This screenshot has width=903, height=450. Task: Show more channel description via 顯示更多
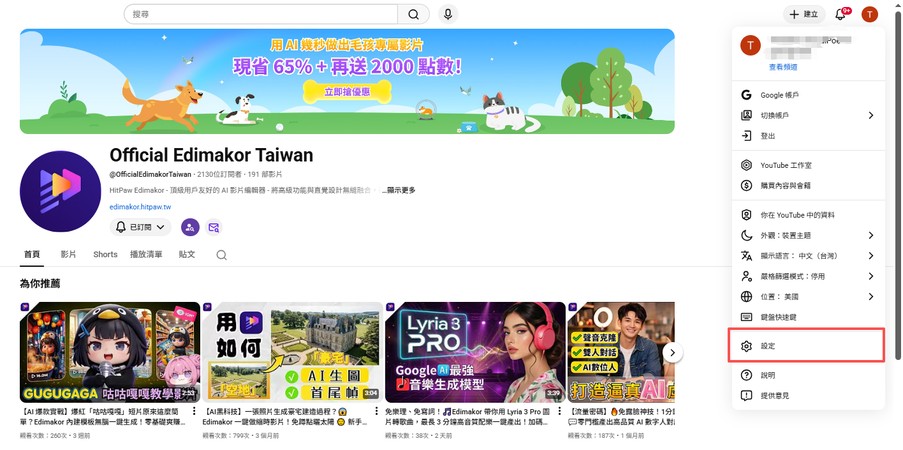tap(401, 190)
